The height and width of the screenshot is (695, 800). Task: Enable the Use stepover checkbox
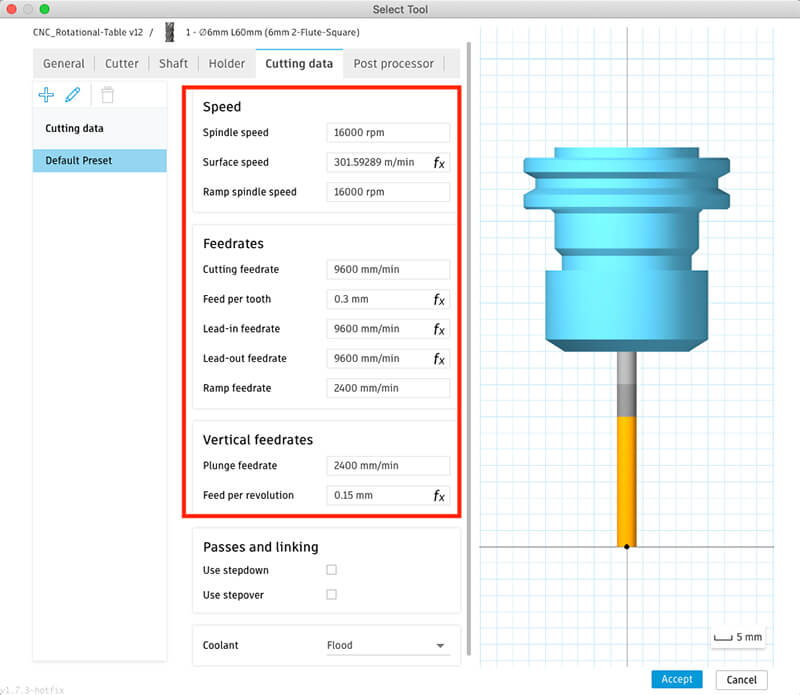[331, 595]
